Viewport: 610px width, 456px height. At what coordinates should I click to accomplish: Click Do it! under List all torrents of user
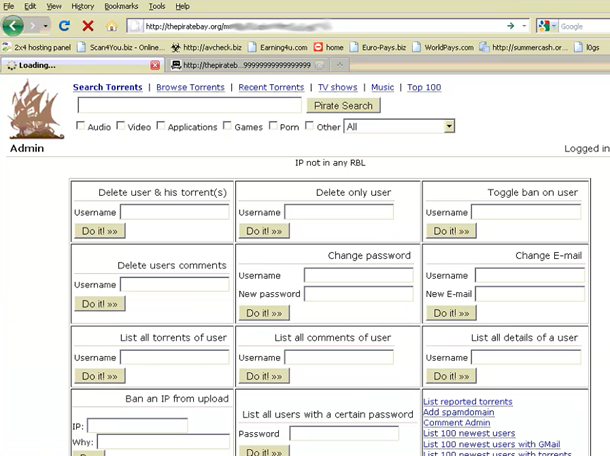point(100,376)
